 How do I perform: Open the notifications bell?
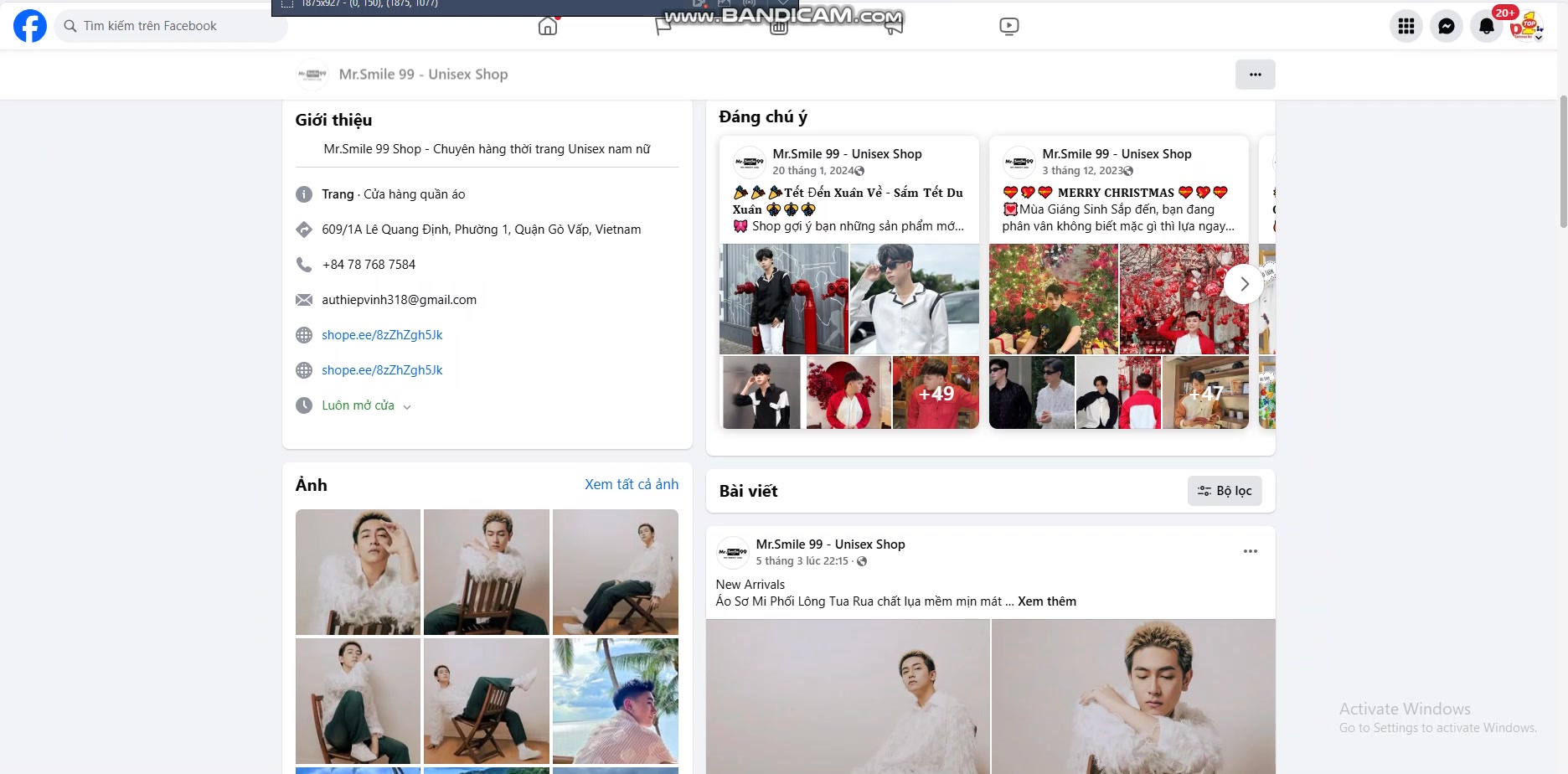(x=1487, y=25)
